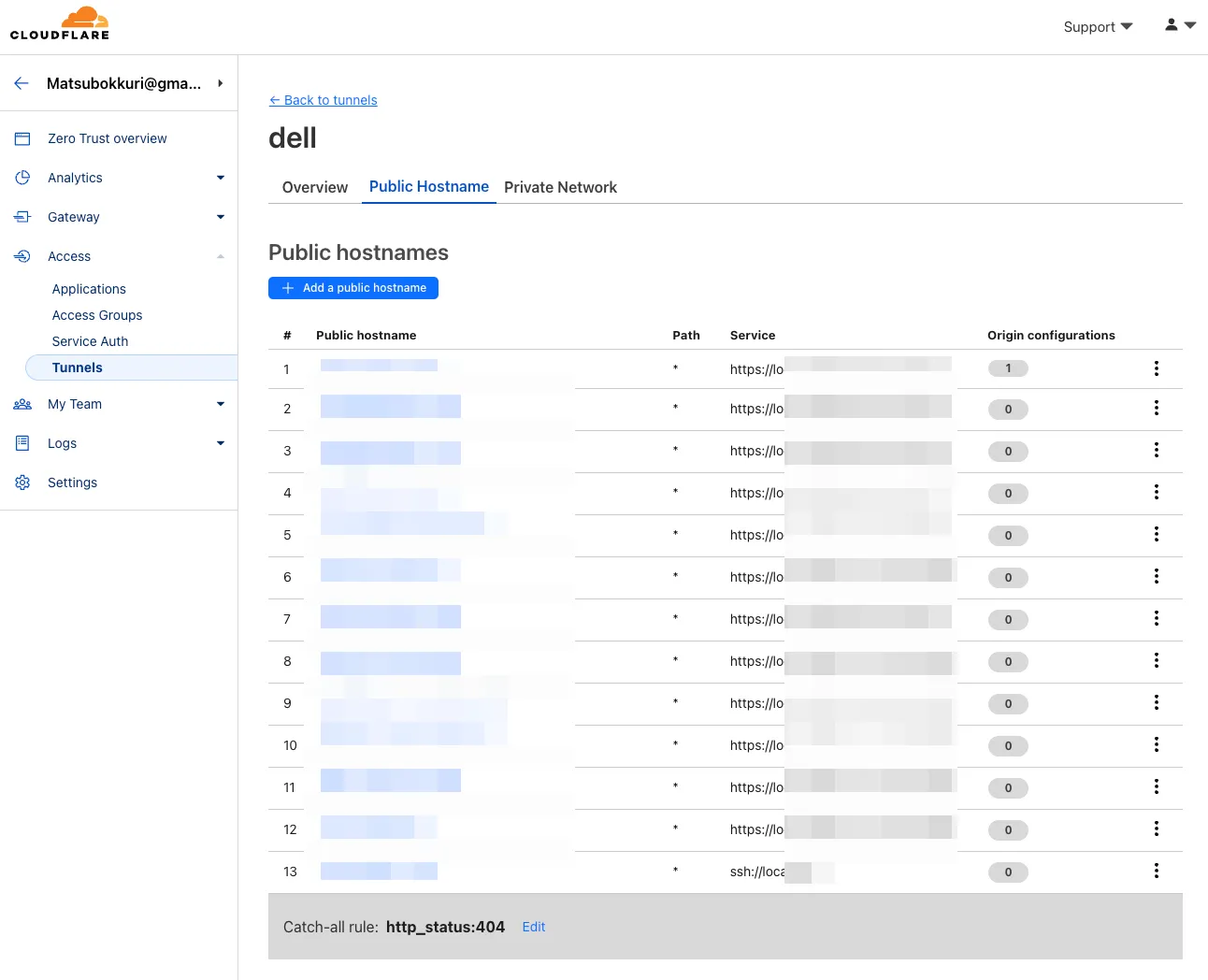Click the Settings gear icon in sidebar
The height and width of the screenshot is (980, 1208).
[x=22, y=483]
